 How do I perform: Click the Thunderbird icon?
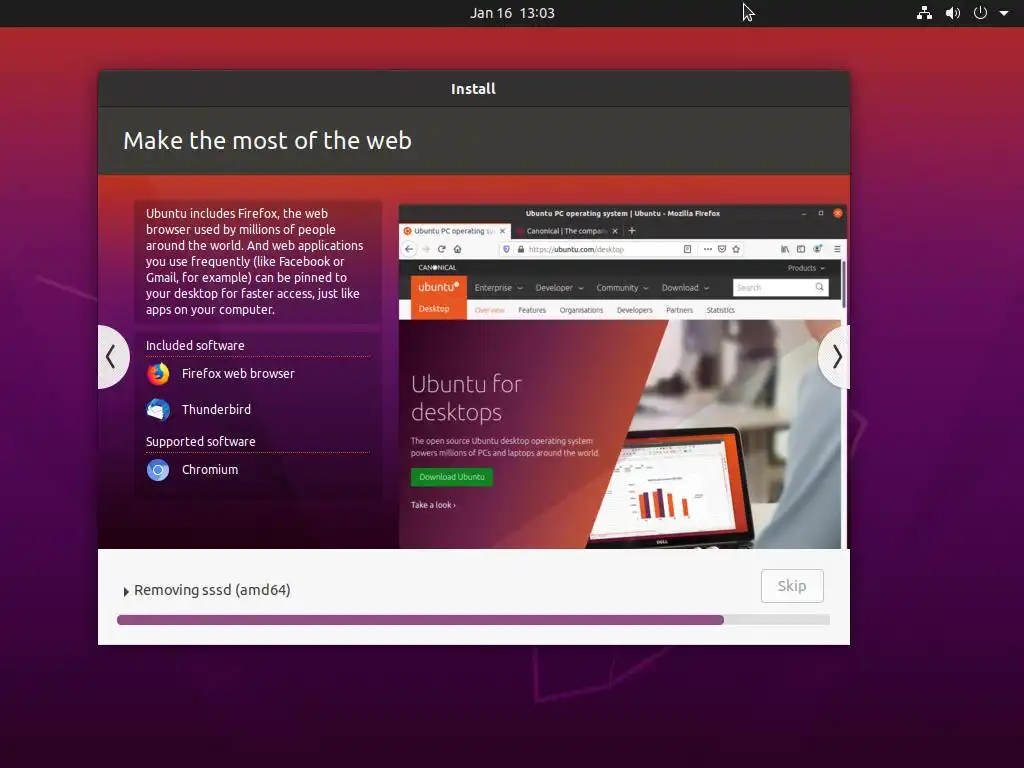click(158, 409)
